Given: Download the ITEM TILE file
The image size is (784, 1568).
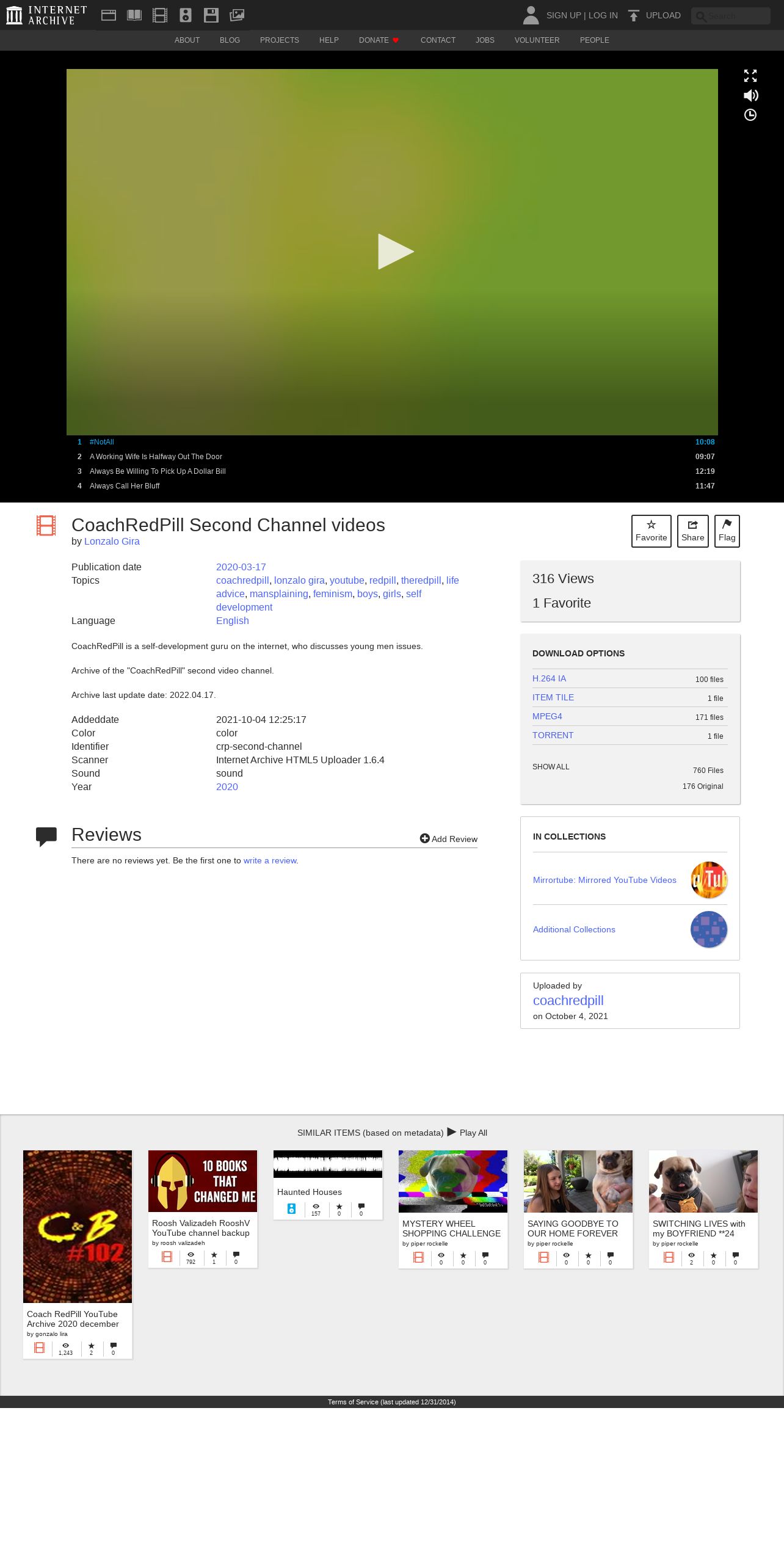Looking at the screenshot, I should (553, 697).
